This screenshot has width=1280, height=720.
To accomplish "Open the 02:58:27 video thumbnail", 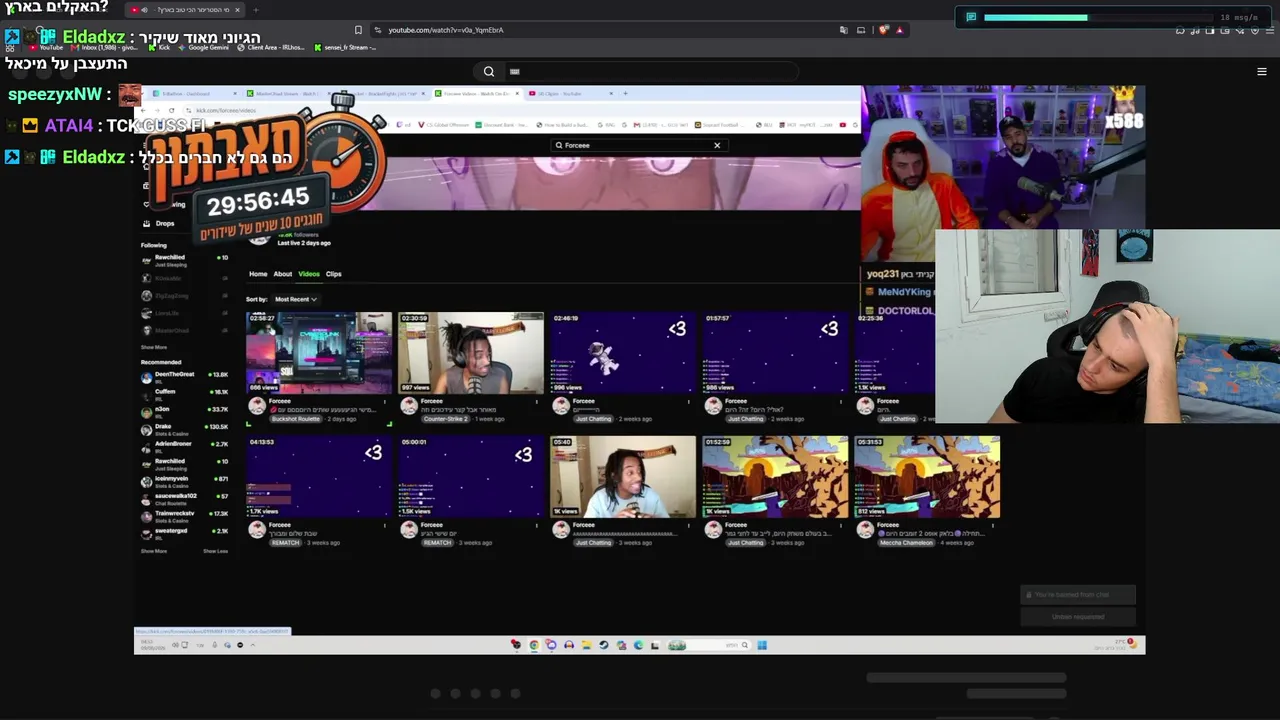I will (319, 353).
